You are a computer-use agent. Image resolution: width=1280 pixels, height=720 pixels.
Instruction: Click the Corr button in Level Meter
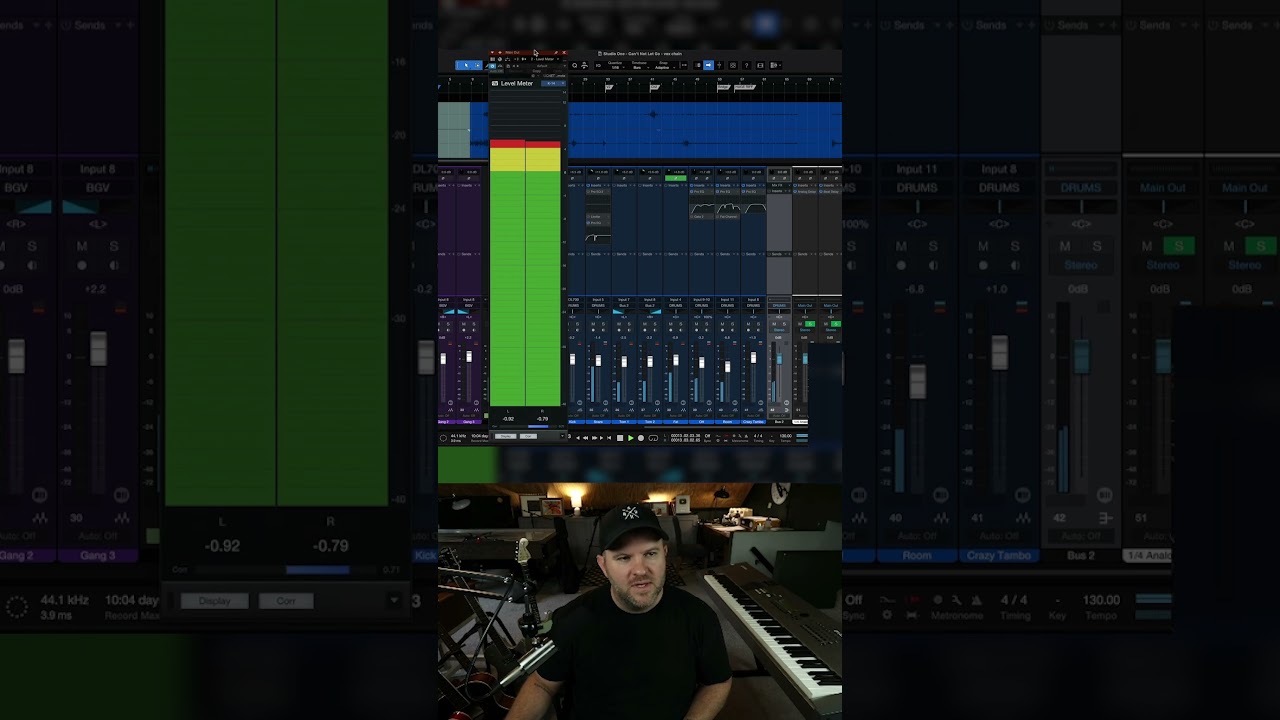[528, 436]
